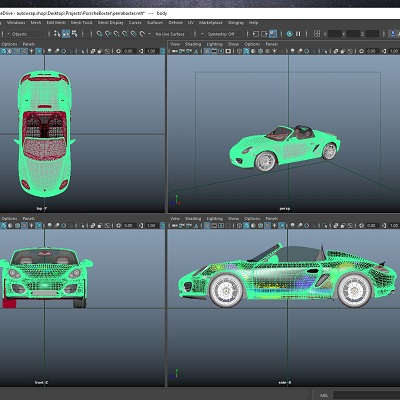Toggle use all lights in persp panel

(274, 51)
